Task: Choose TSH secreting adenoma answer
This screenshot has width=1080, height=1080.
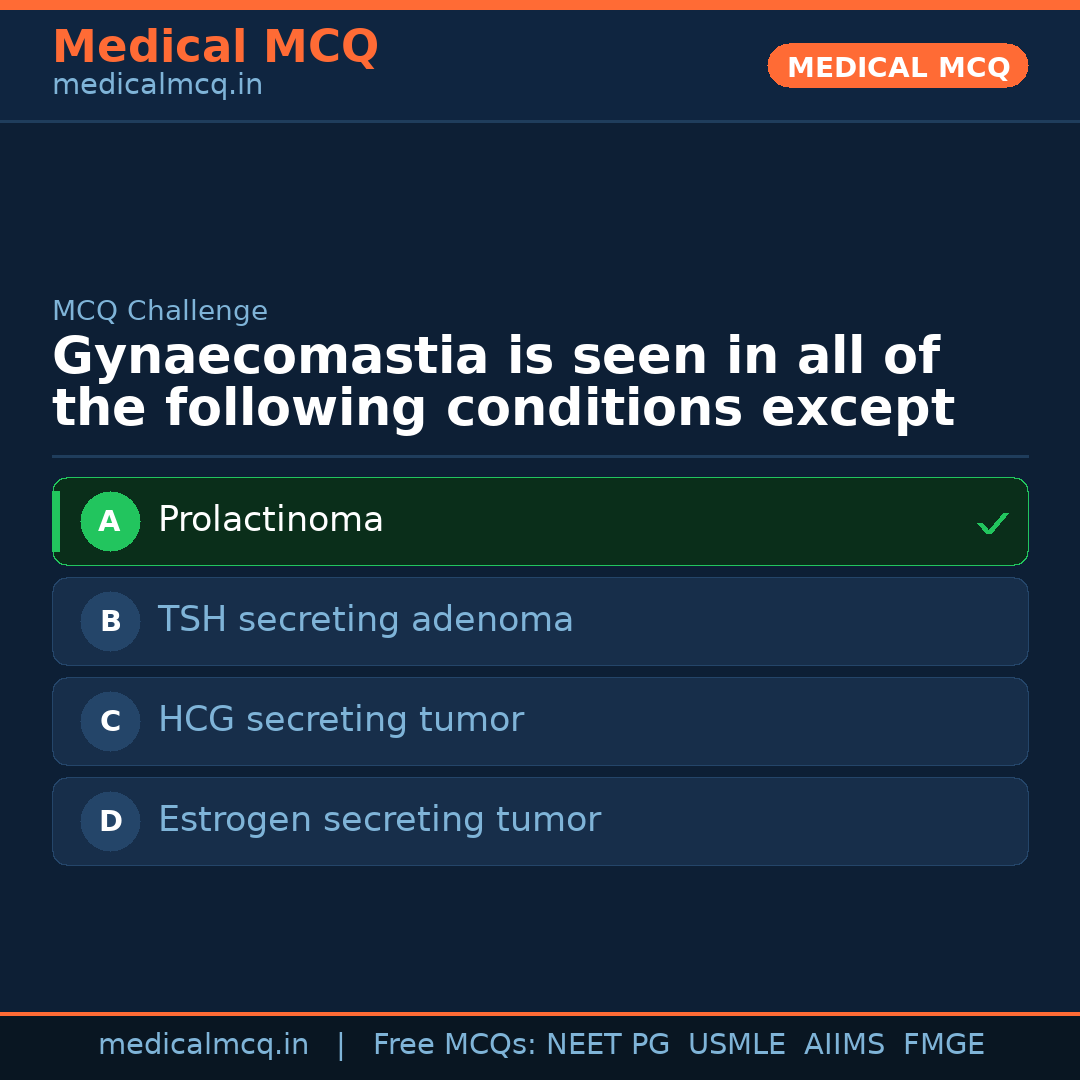Action: [x=540, y=621]
